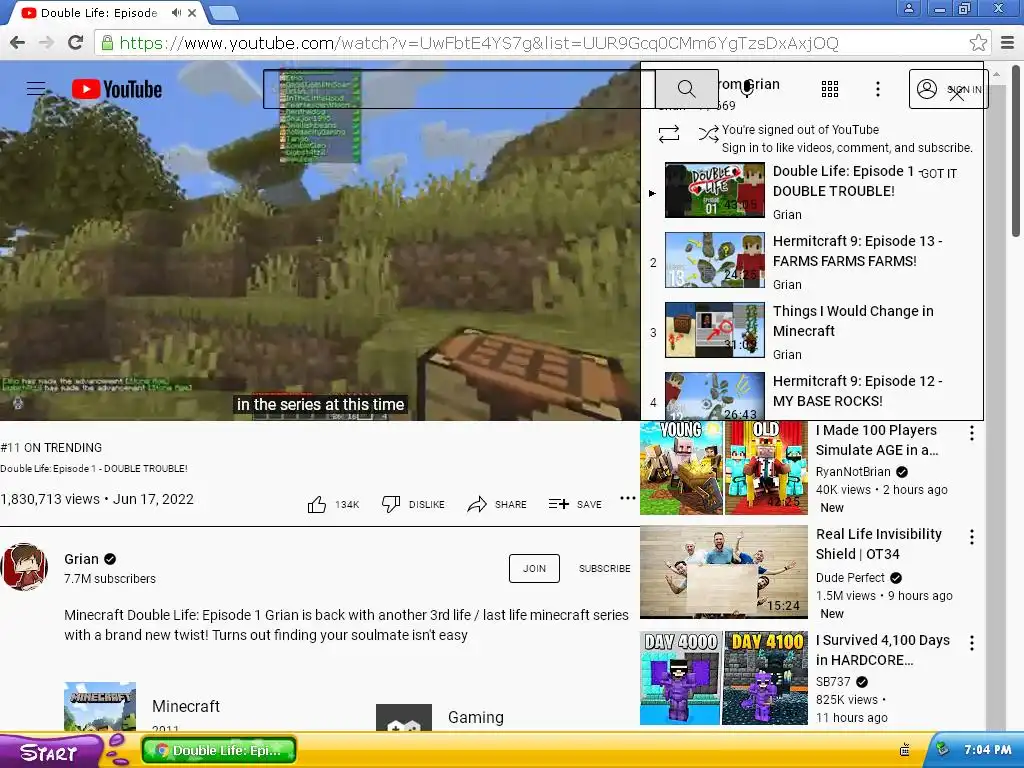The height and width of the screenshot is (768, 1024).
Task: Click the address bar URL
Action: click(479, 43)
